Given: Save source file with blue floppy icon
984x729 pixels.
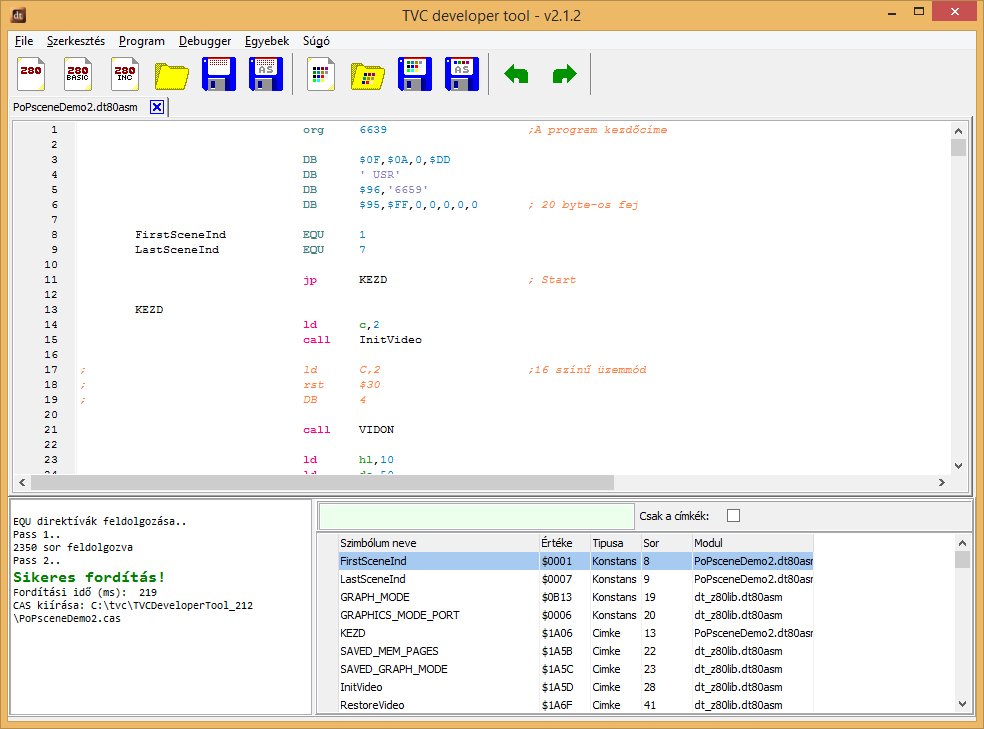Looking at the screenshot, I should click(x=219, y=75).
